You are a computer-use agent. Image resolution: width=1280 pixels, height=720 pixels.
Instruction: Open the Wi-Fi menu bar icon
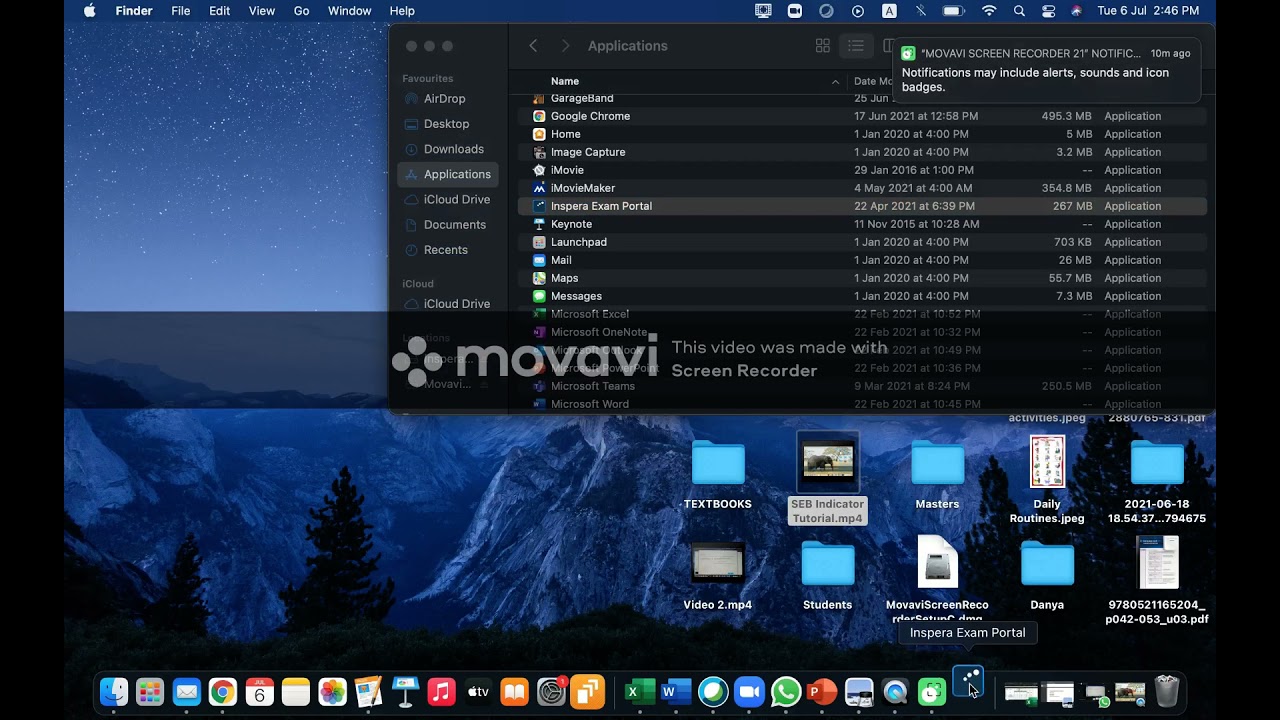[x=989, y=11]
